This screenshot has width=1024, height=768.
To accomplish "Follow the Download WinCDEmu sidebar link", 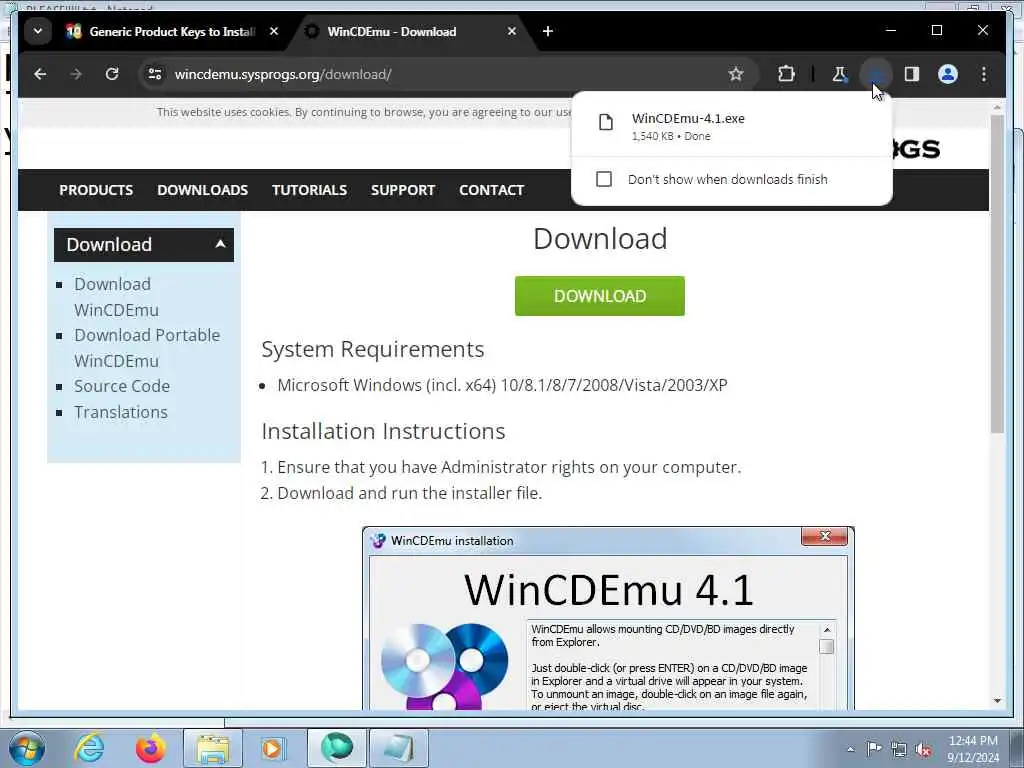I will pyautogui.click(x=116, y=297).
